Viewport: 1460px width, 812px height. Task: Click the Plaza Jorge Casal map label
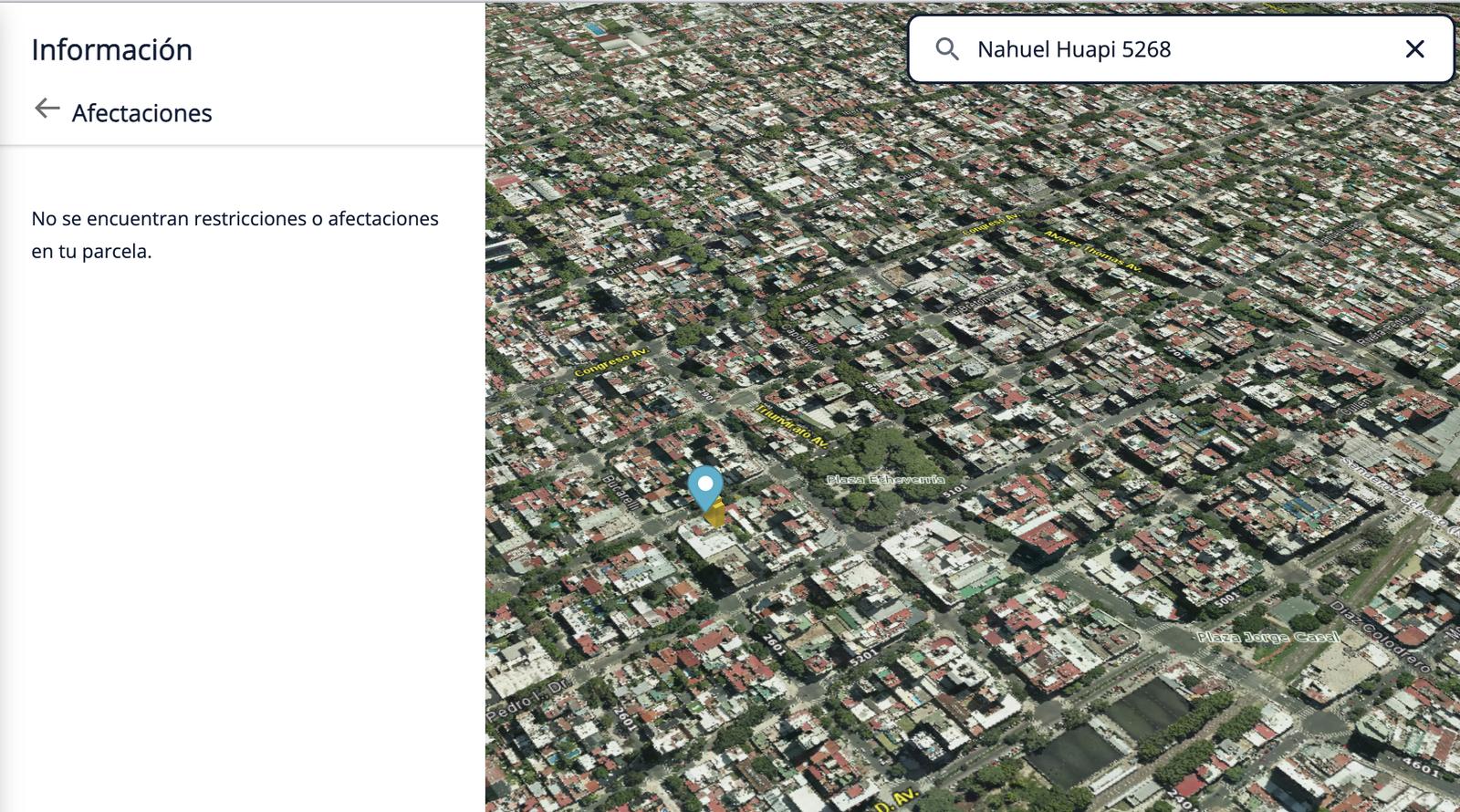(x=1267, y=637)
